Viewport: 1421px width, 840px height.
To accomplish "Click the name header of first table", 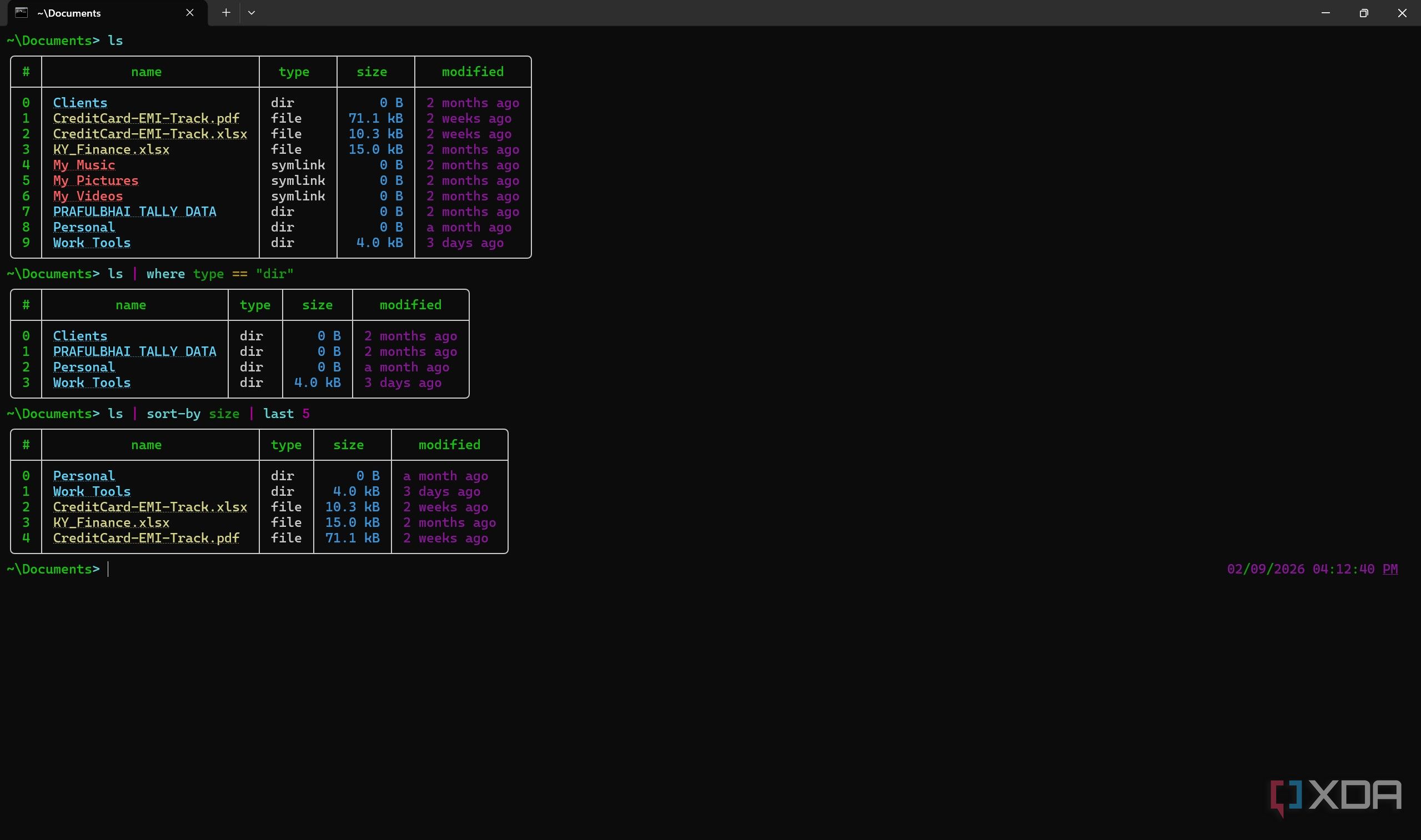I will (x=146, y=72).
